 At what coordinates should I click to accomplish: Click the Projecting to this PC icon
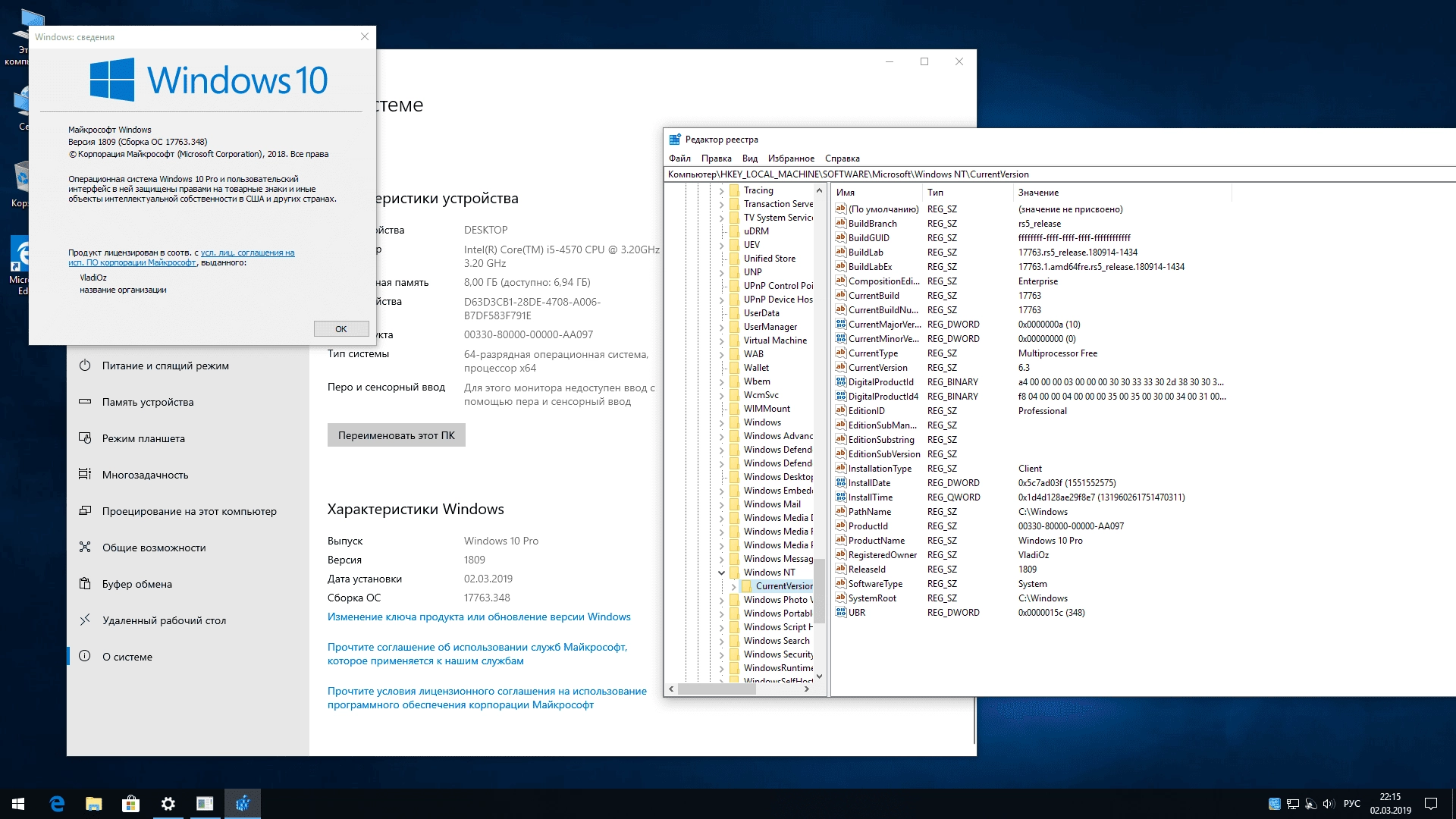coord(85,511)
